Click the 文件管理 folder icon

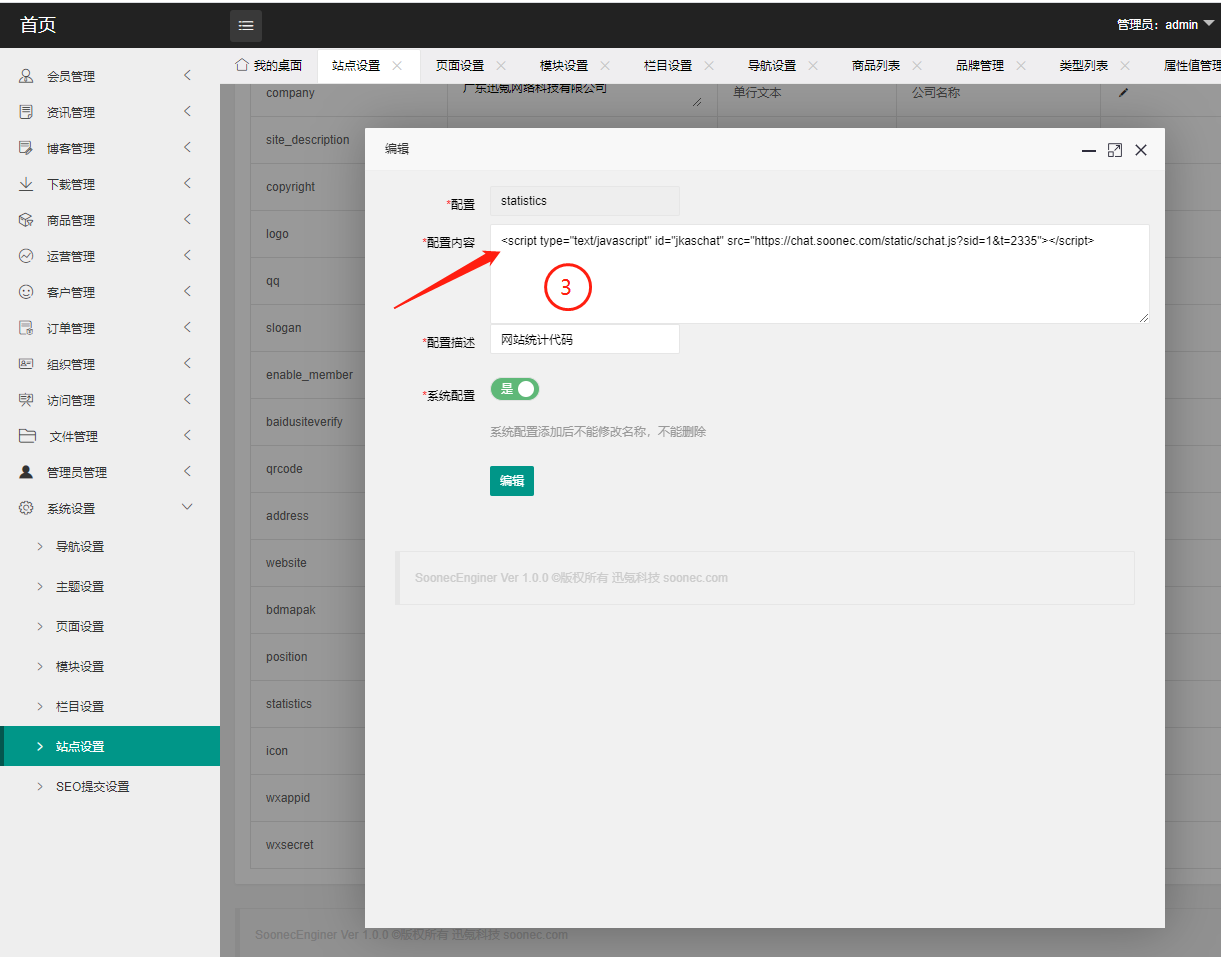click(x=28, y=436)
